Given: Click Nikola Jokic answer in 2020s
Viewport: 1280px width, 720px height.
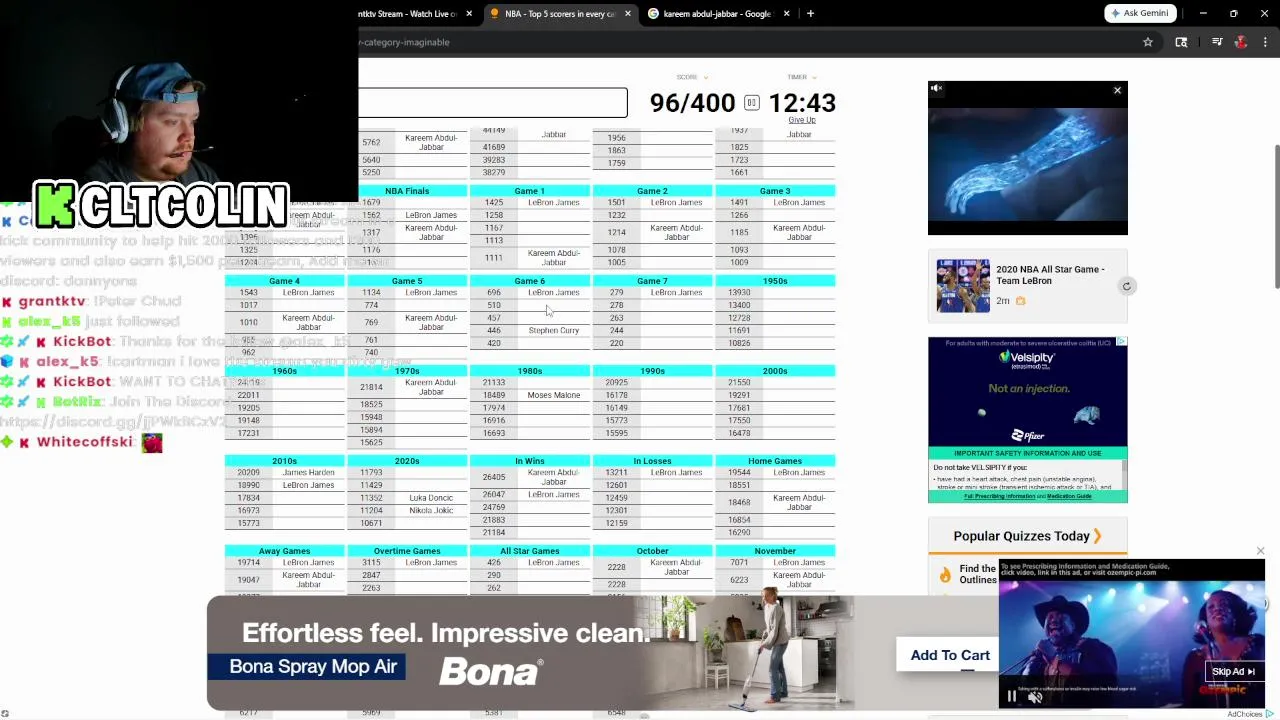Looking at the screenshot, I should 431,510.
